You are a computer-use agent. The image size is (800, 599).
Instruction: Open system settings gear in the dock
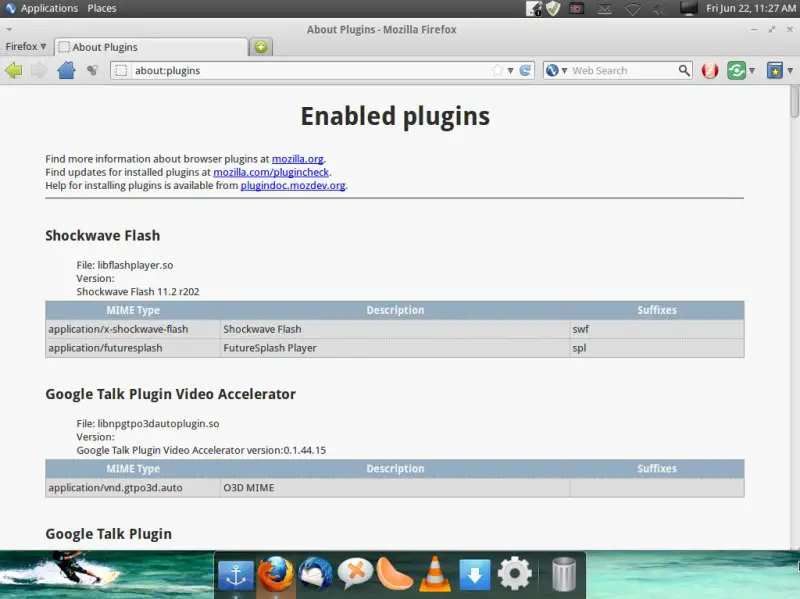point(514,573)
